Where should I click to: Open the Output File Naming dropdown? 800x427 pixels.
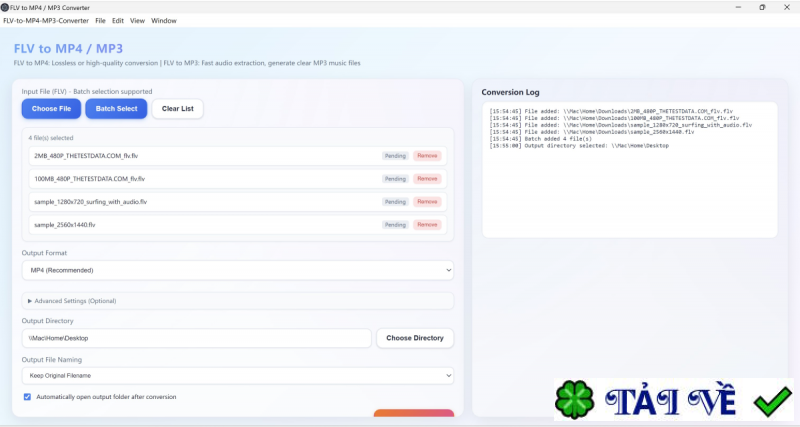point(238,375)
